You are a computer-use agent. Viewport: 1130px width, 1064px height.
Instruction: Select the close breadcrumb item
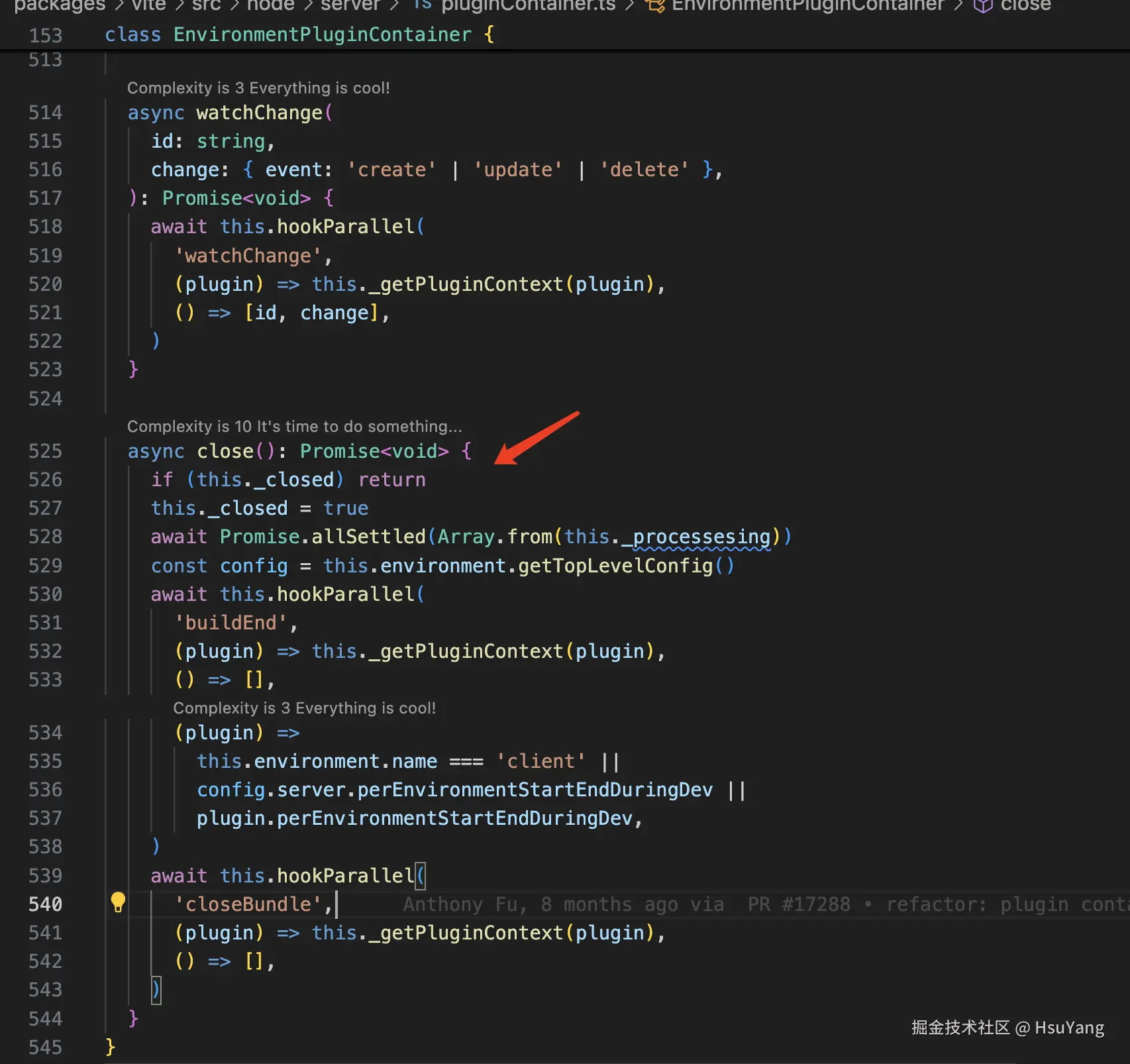click(x=1025, y=5)
